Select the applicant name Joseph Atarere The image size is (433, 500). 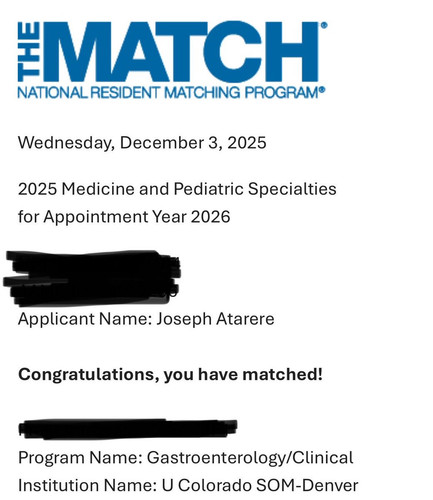click(x=215, y=319)
